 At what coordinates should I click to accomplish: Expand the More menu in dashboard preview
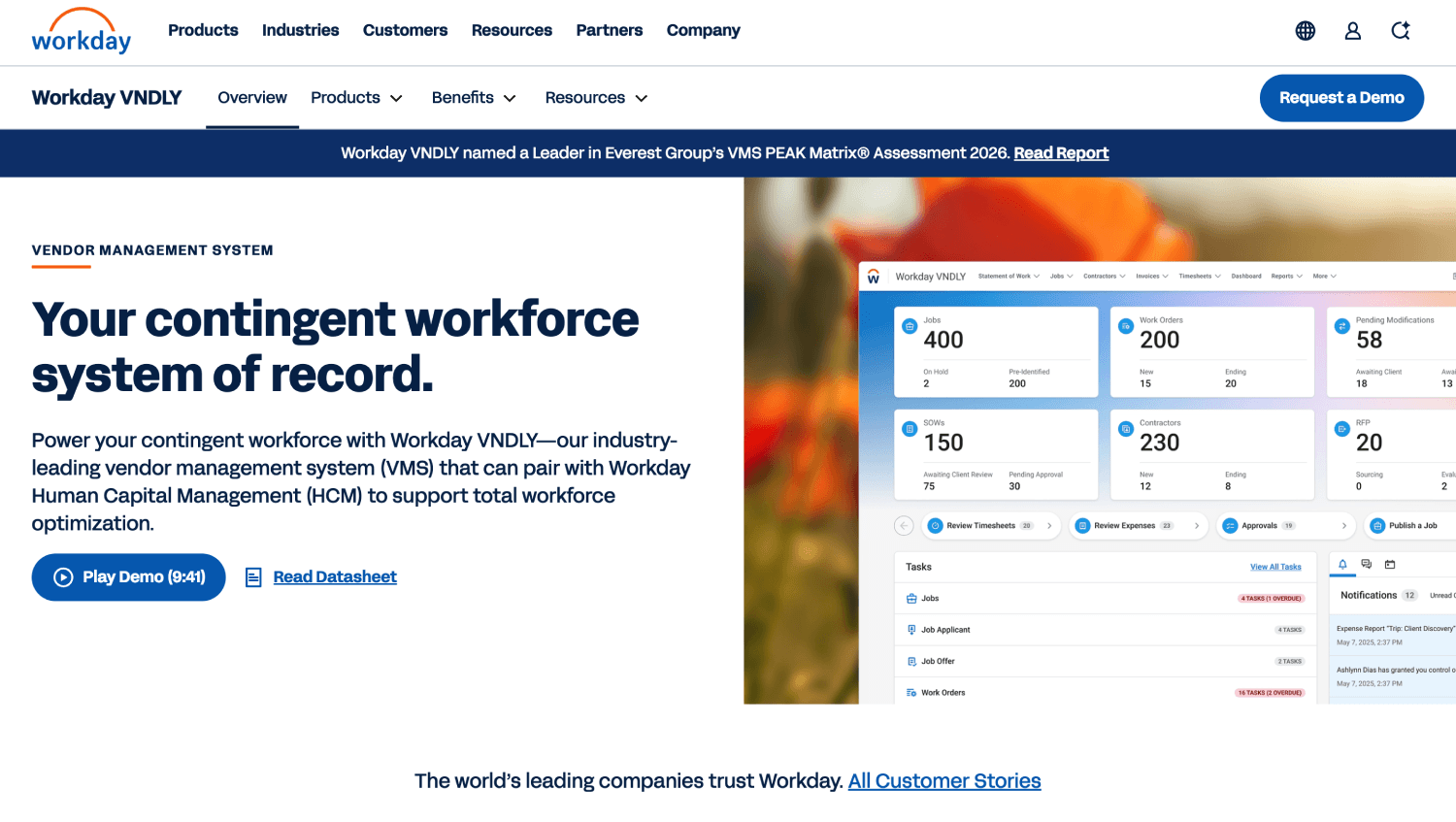click(1325, 277)
